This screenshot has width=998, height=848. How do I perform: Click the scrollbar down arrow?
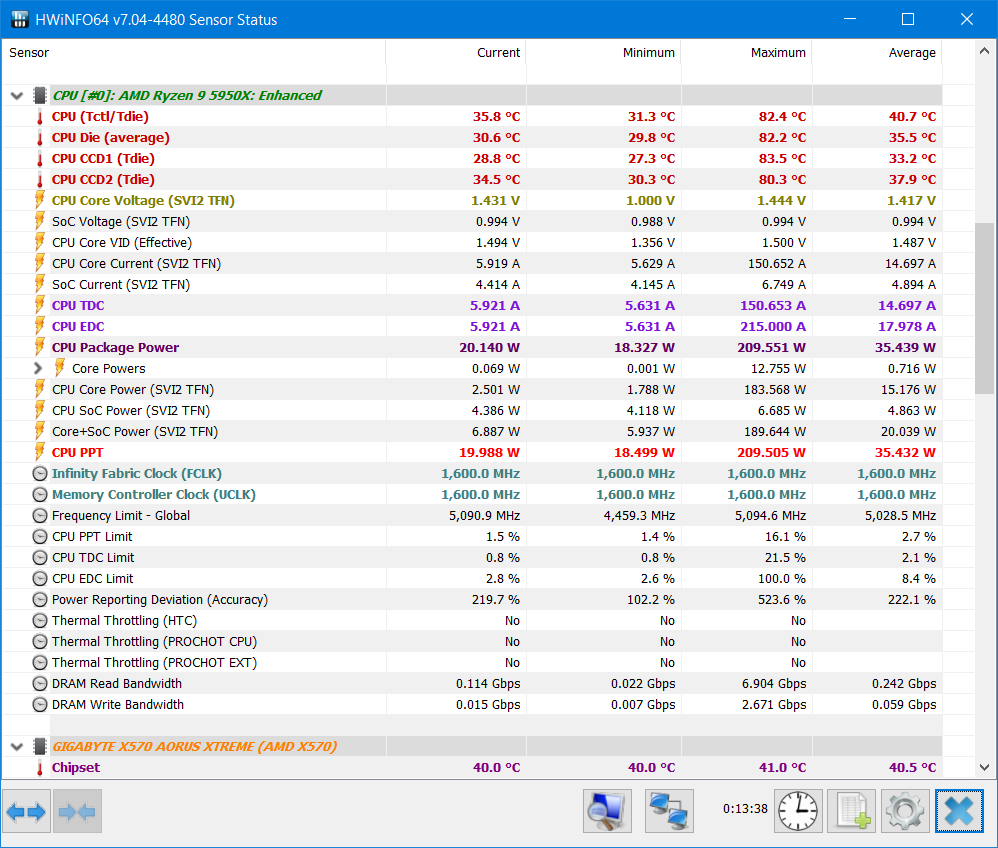(984, 767)
